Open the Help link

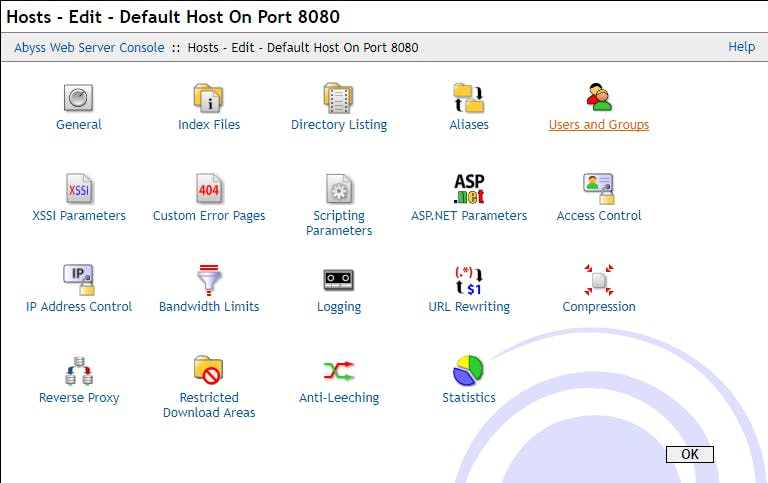pos(741,47)
